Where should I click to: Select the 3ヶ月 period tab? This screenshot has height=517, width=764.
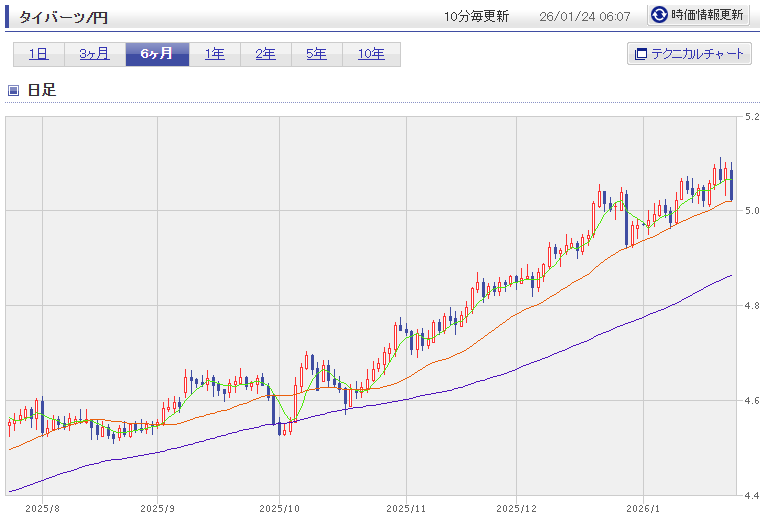pyautogui.click(x=95, y=54)
